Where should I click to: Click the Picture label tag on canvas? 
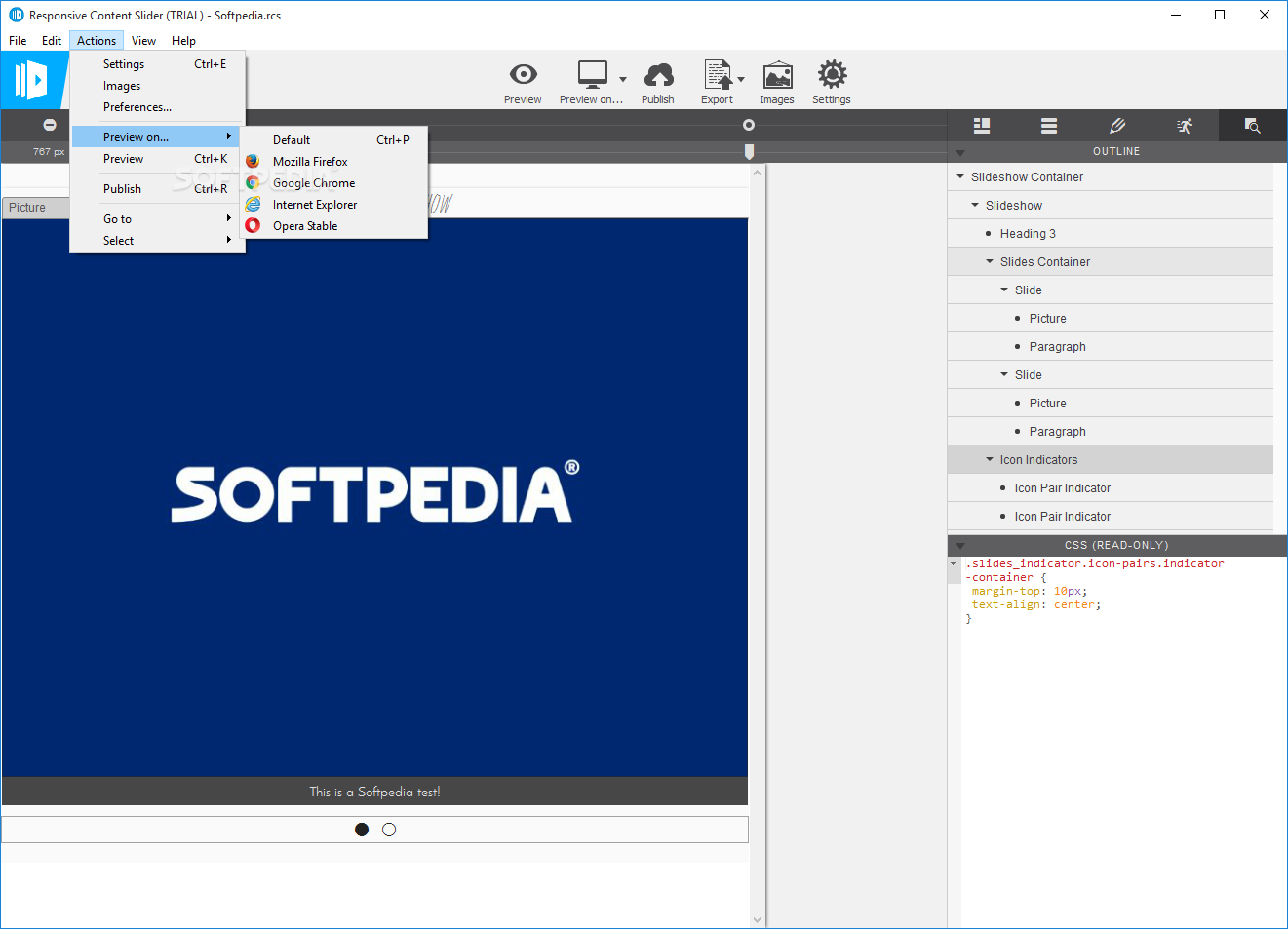point(36,208)
